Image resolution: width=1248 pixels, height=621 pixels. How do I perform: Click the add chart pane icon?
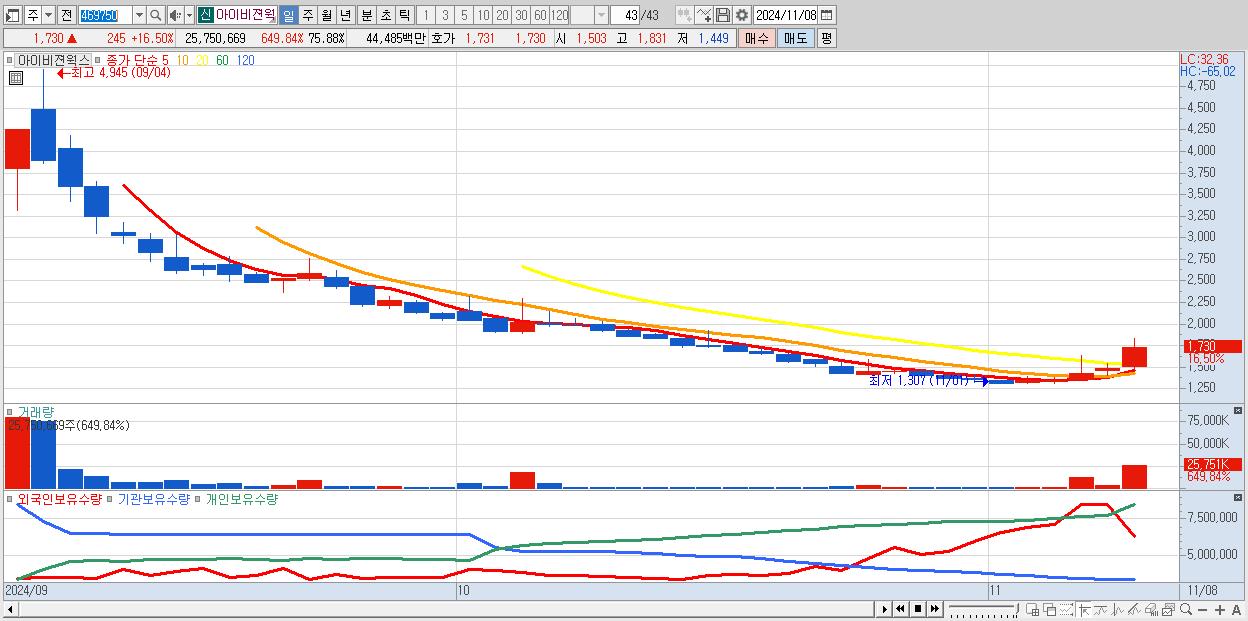pyautogui.click(x=1033, y=610)
